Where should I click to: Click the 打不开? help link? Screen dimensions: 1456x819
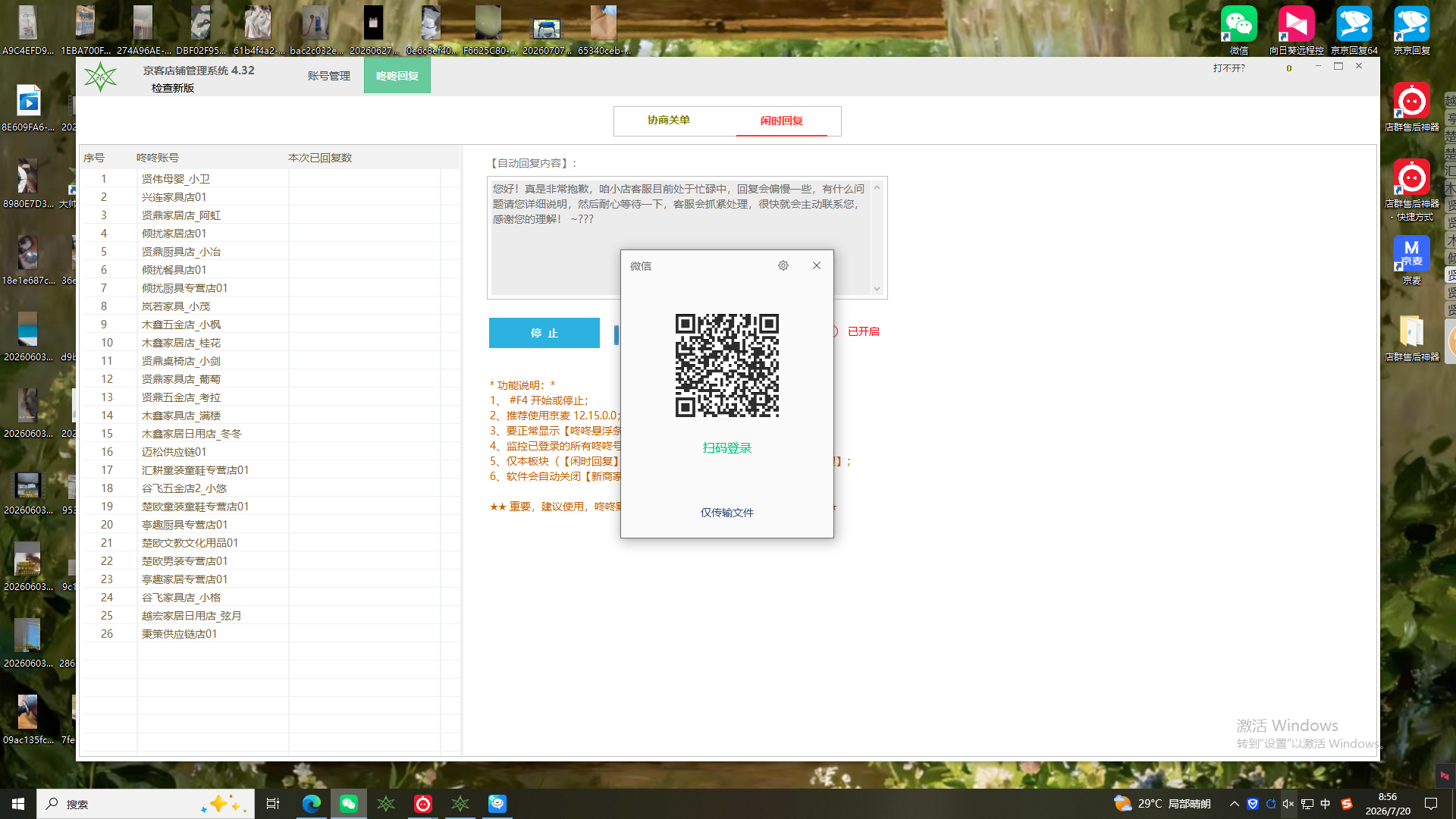click(x=1229, y=68)
